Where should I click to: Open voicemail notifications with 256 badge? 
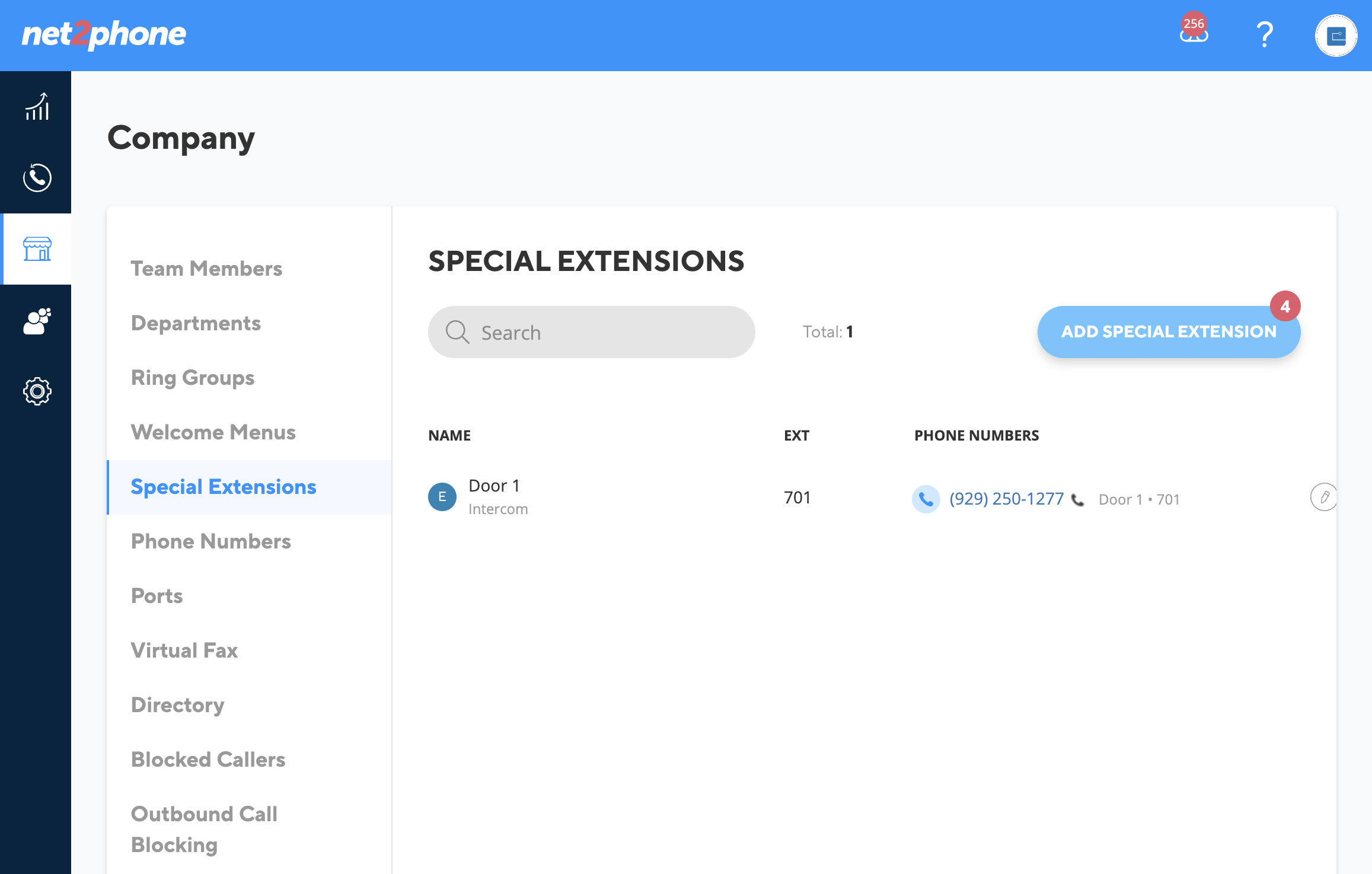pyautogui.click(x=1194, y=31)
